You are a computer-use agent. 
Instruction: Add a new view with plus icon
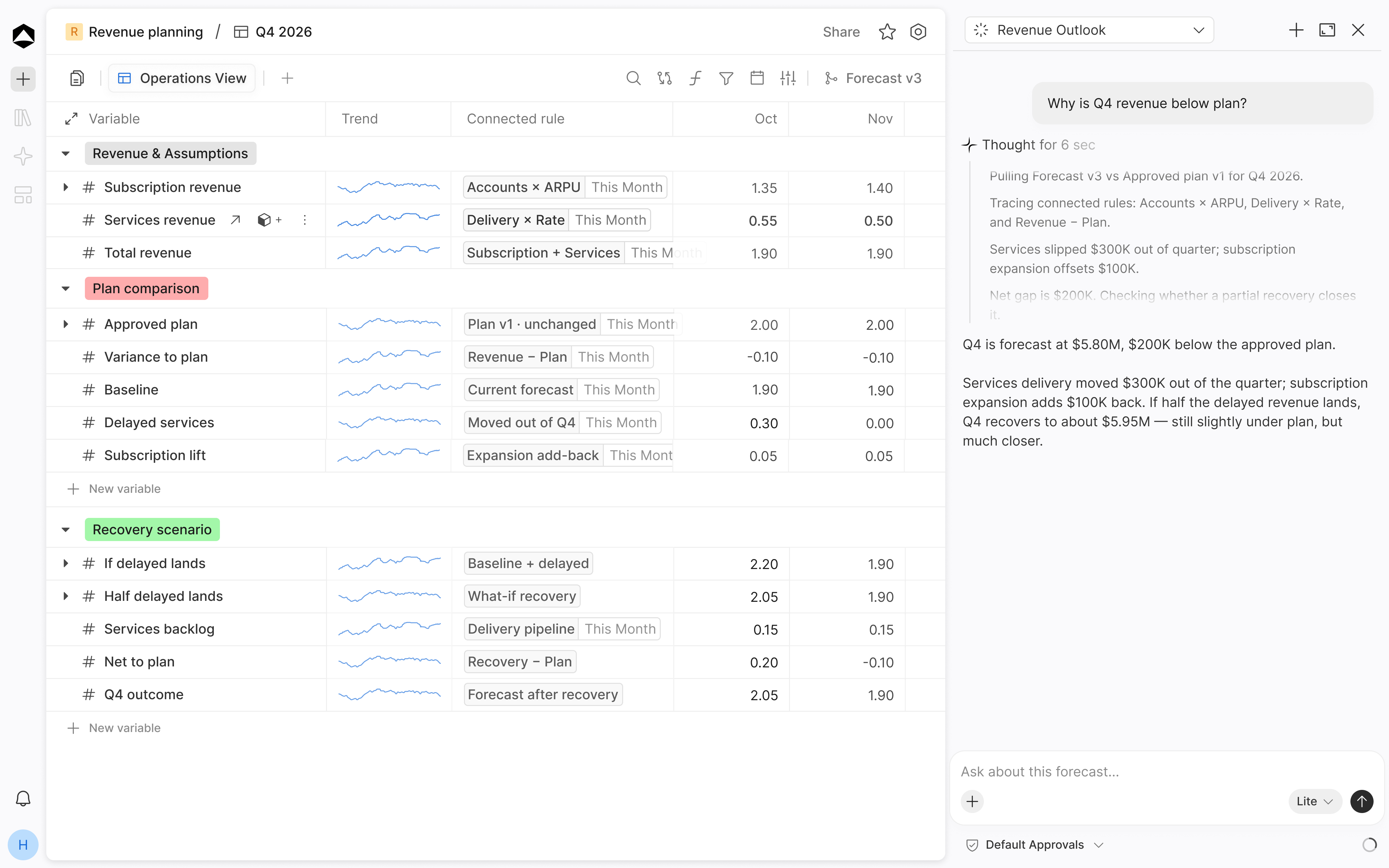287,78
